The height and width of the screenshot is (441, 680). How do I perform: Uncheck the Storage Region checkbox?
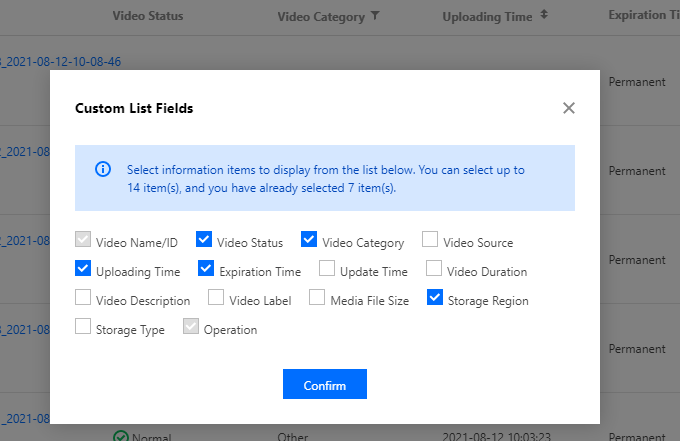click(435, 297)
